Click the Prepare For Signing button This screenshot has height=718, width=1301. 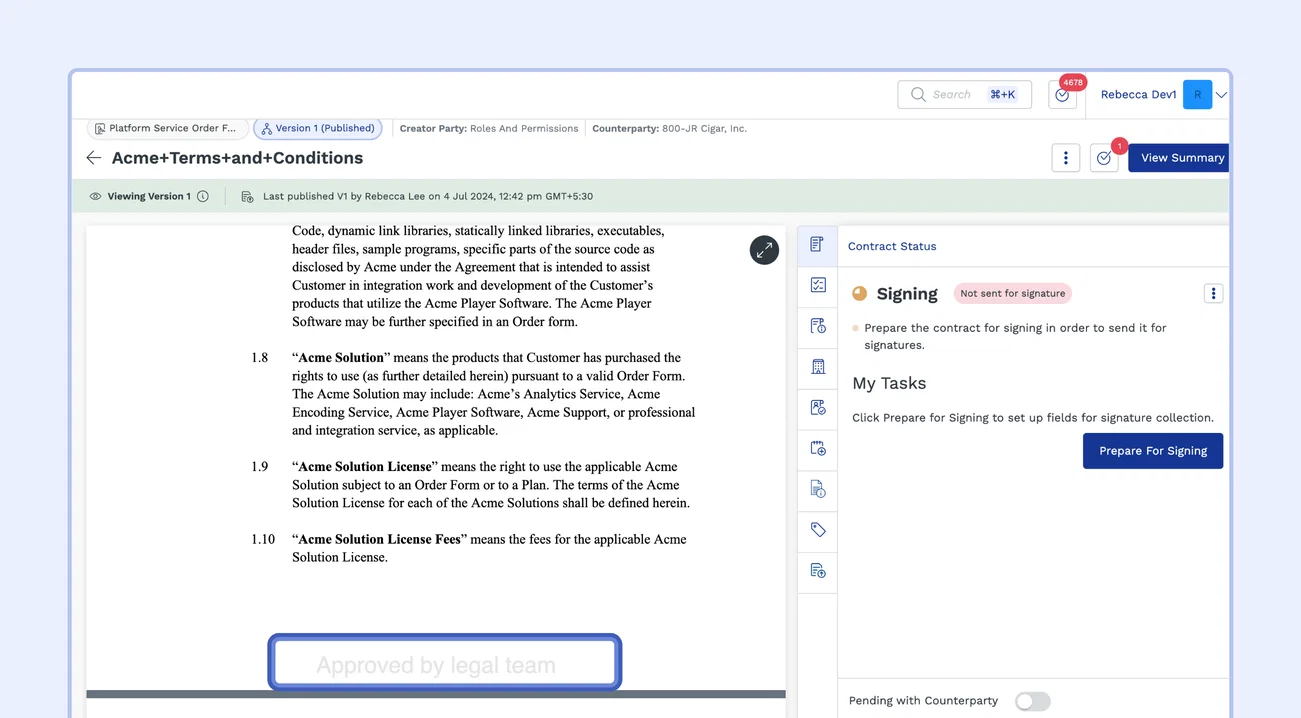click(x=1153, y=451)
